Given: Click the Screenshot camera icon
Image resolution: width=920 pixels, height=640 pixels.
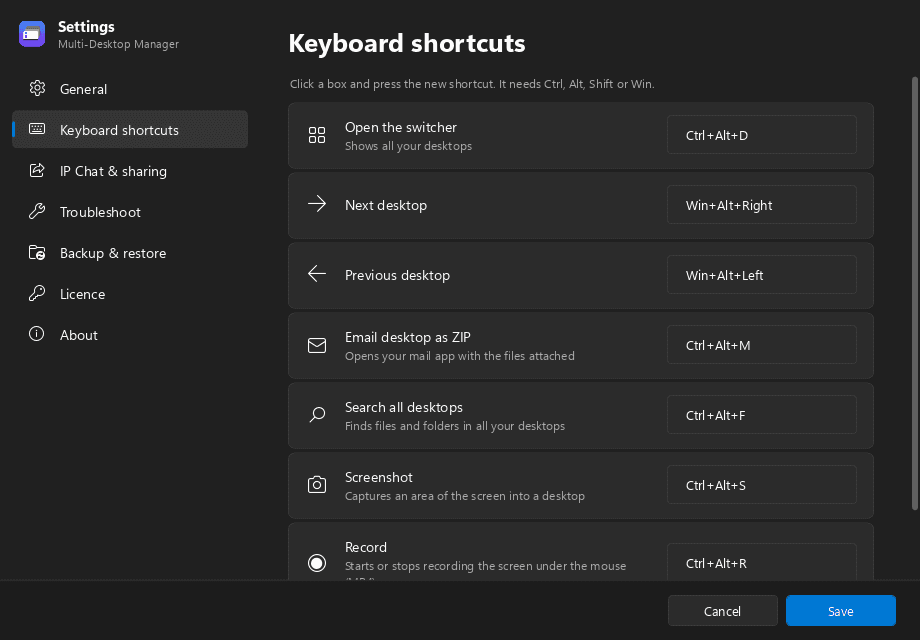Looking at the screenshot, I should (317, 485).
